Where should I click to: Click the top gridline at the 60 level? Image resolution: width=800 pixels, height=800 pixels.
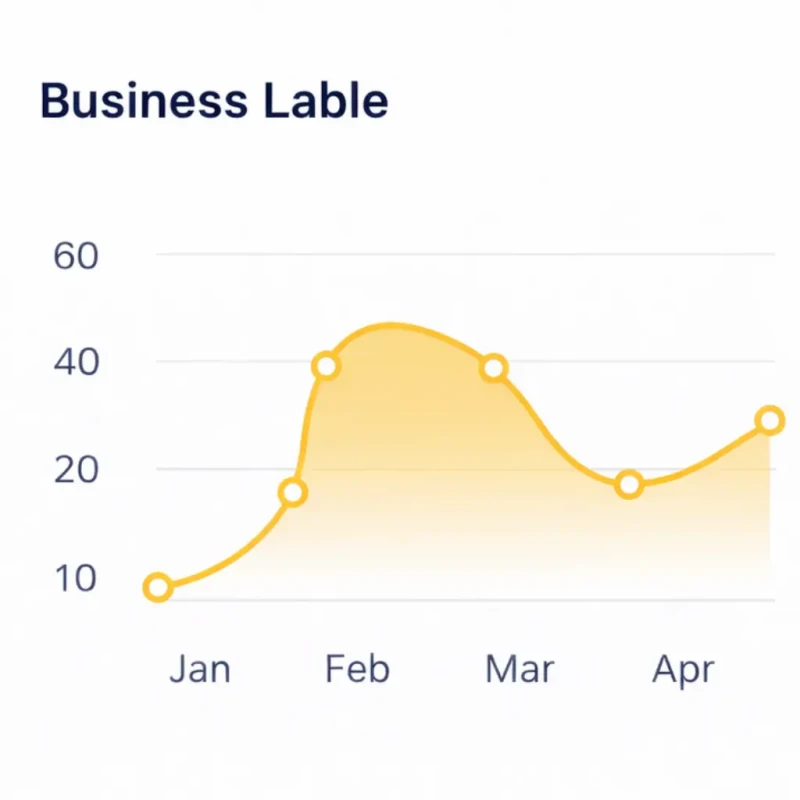point(460,254)
